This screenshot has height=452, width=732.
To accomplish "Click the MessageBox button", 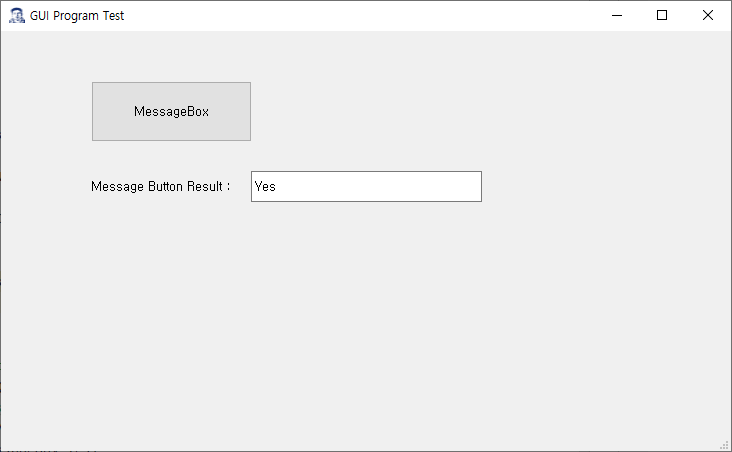I will [x=171, y=112].
